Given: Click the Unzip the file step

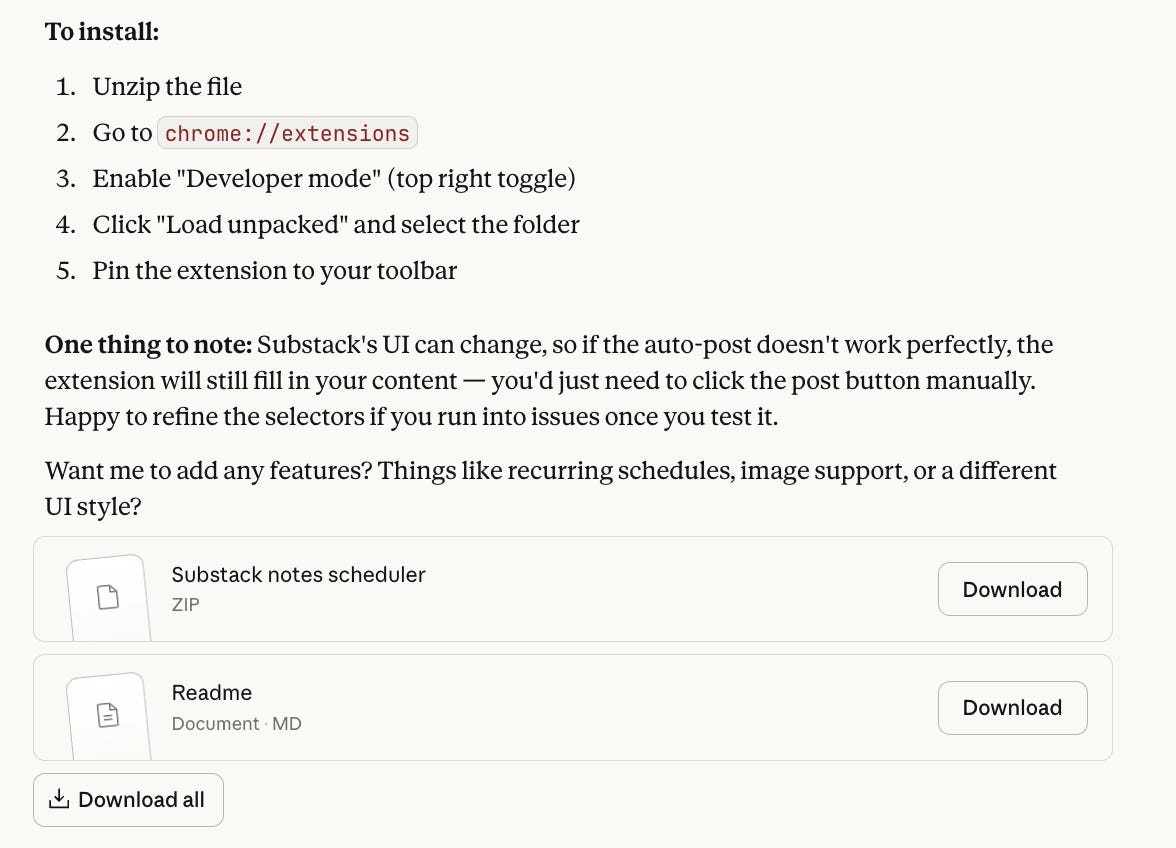Looking at the screenshot, I should [167, 86].
